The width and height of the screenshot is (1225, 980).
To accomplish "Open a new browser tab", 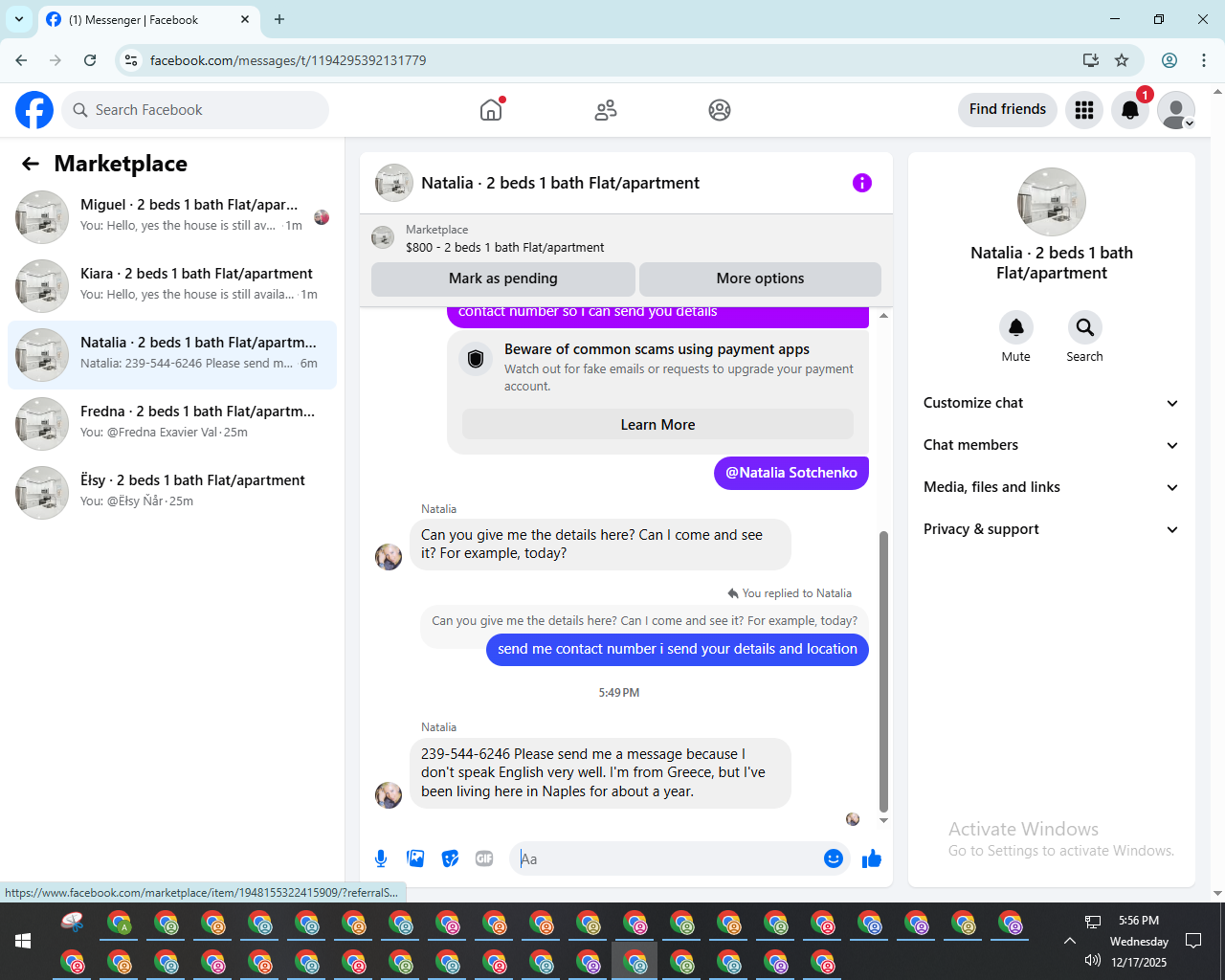I will [x=279, y=19].
